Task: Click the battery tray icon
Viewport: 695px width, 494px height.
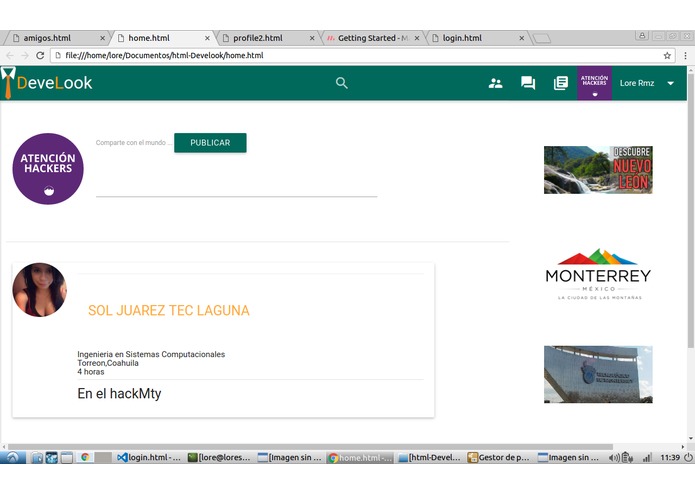Action: 627,457
